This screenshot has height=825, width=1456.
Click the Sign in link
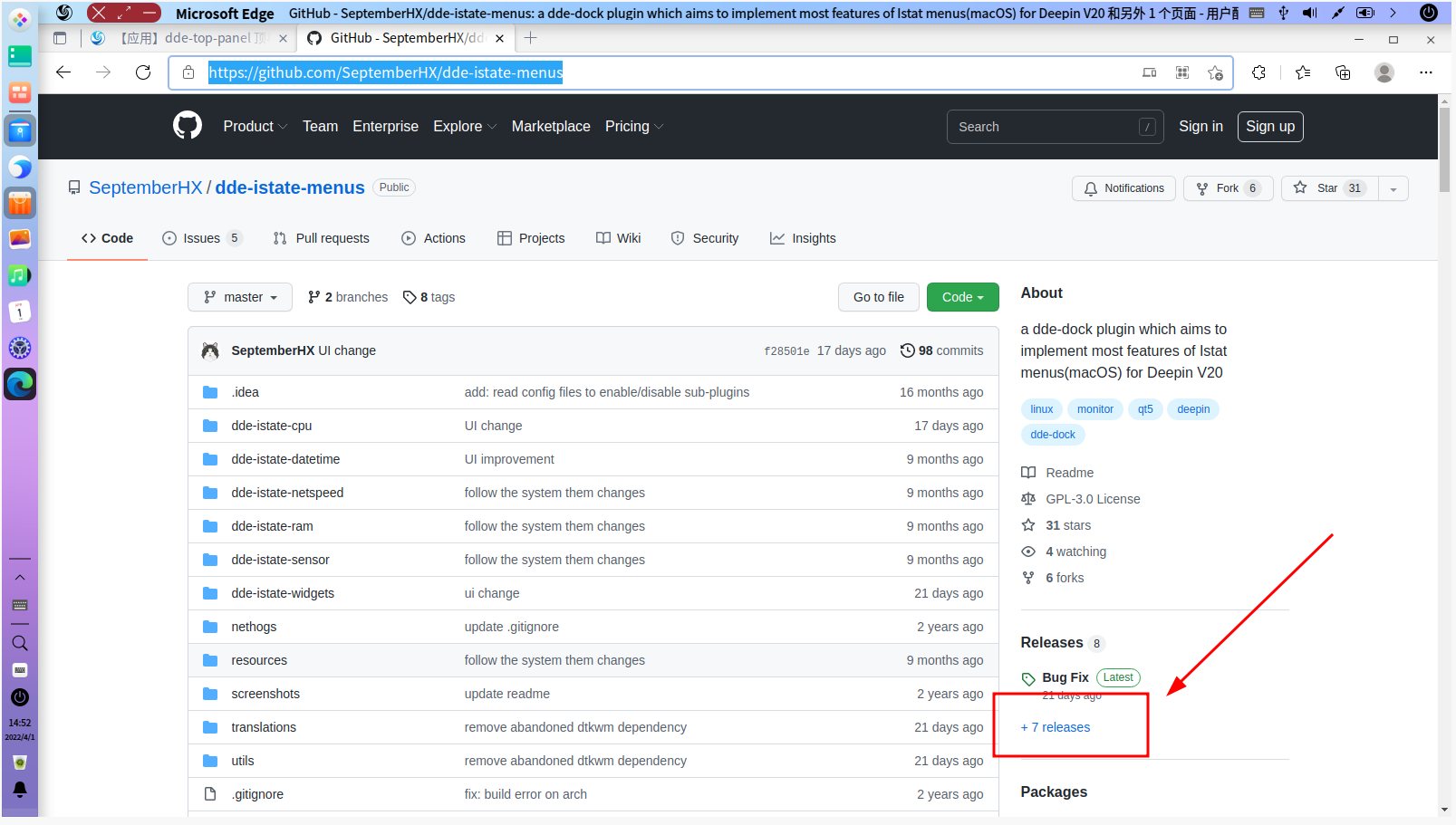(1200, 127)
